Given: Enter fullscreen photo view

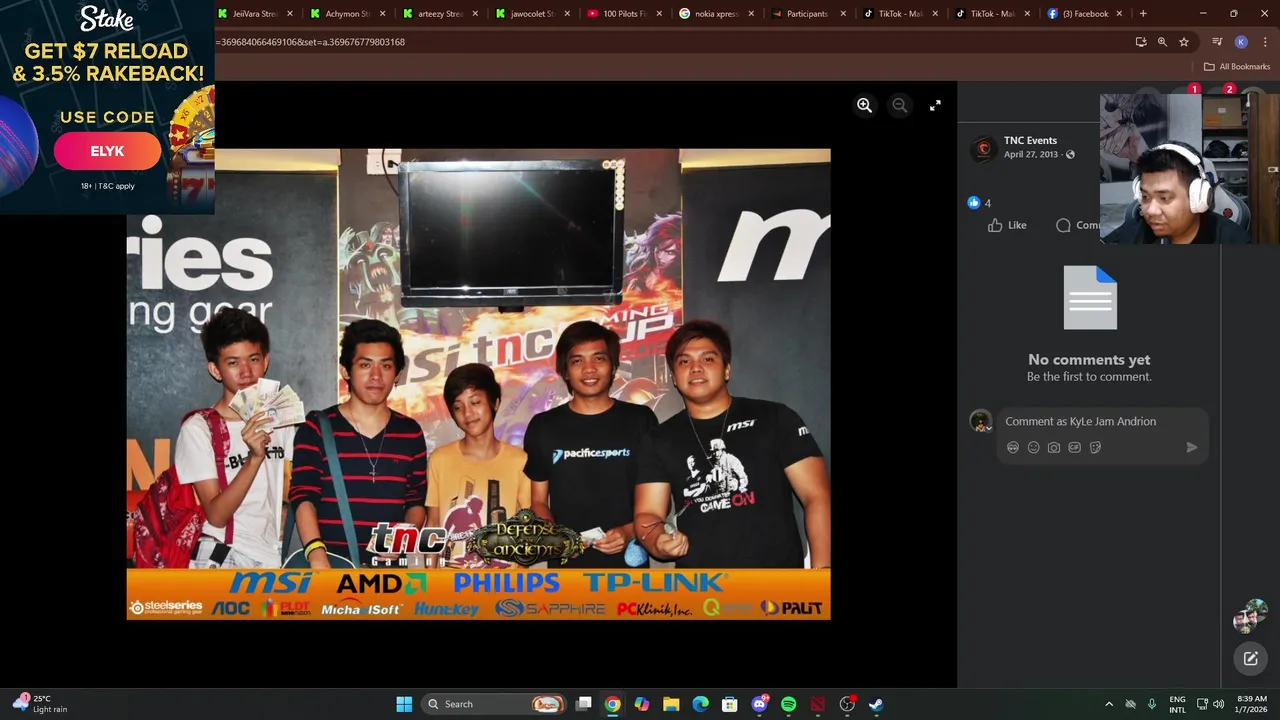Looking at the screenshot, I should click(x=935, y=105).
